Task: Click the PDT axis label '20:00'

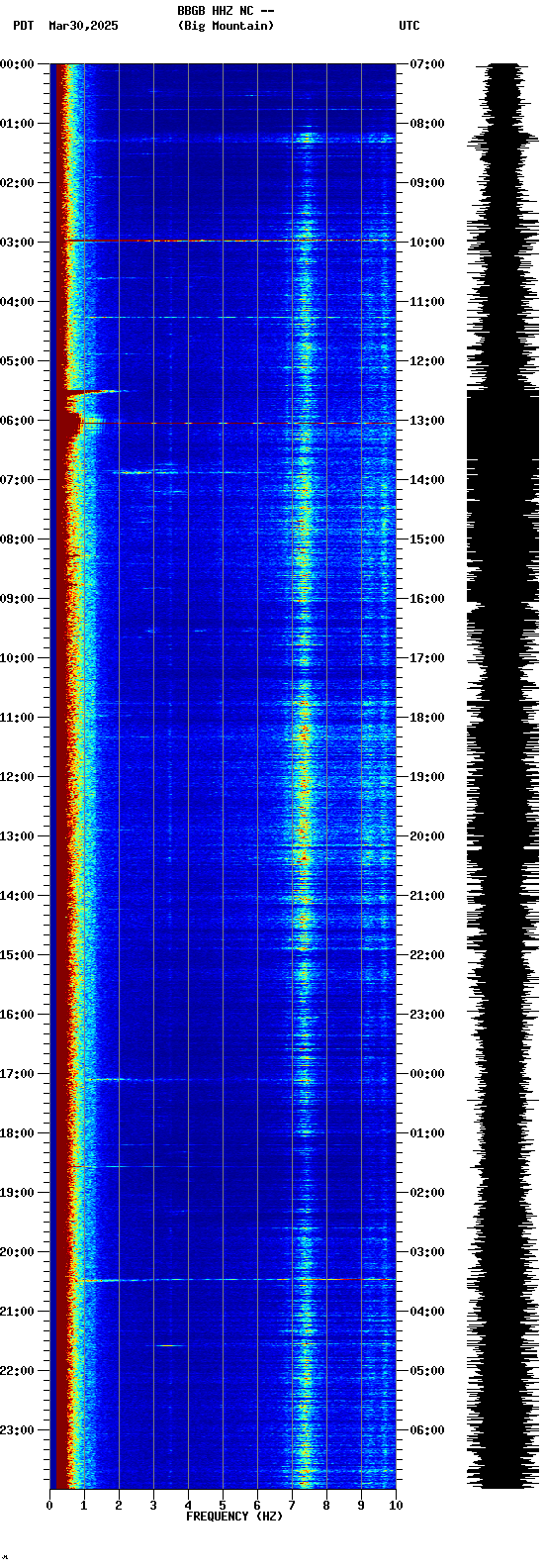Action: click(17, 1252)
